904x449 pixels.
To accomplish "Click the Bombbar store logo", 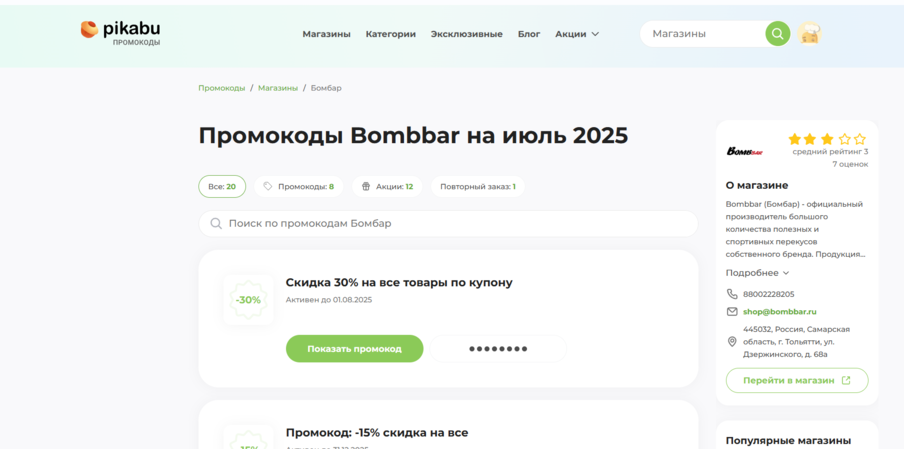I will (x=745, y=152).
